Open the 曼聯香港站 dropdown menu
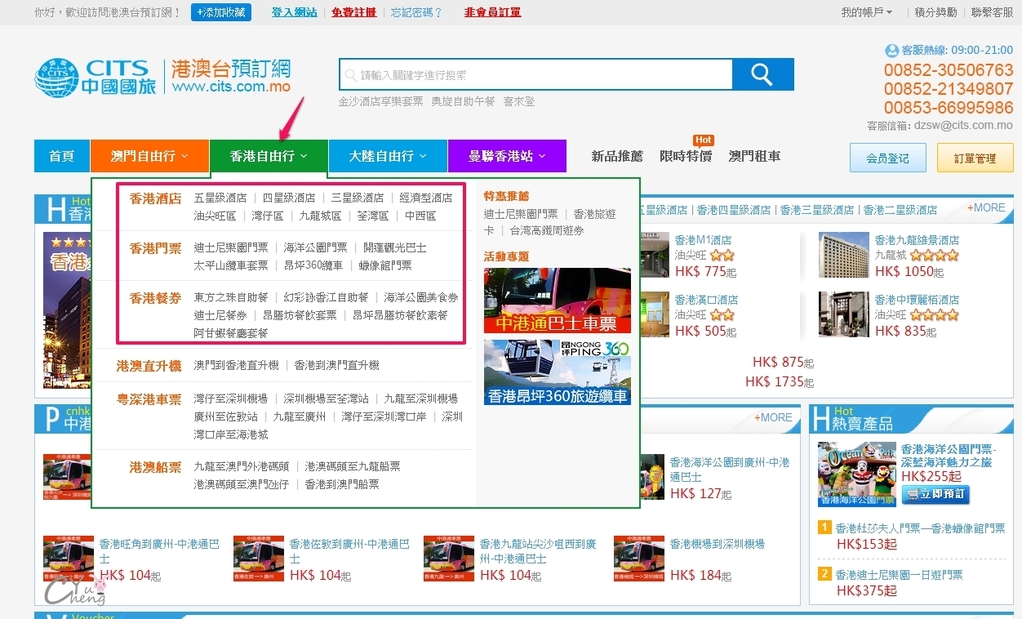 [x=506, y=156]
